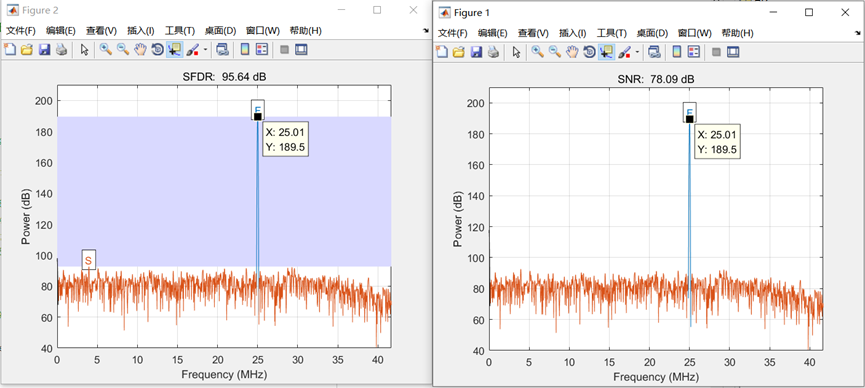Click New Figure icon in Figure 2

coord(9,50)
